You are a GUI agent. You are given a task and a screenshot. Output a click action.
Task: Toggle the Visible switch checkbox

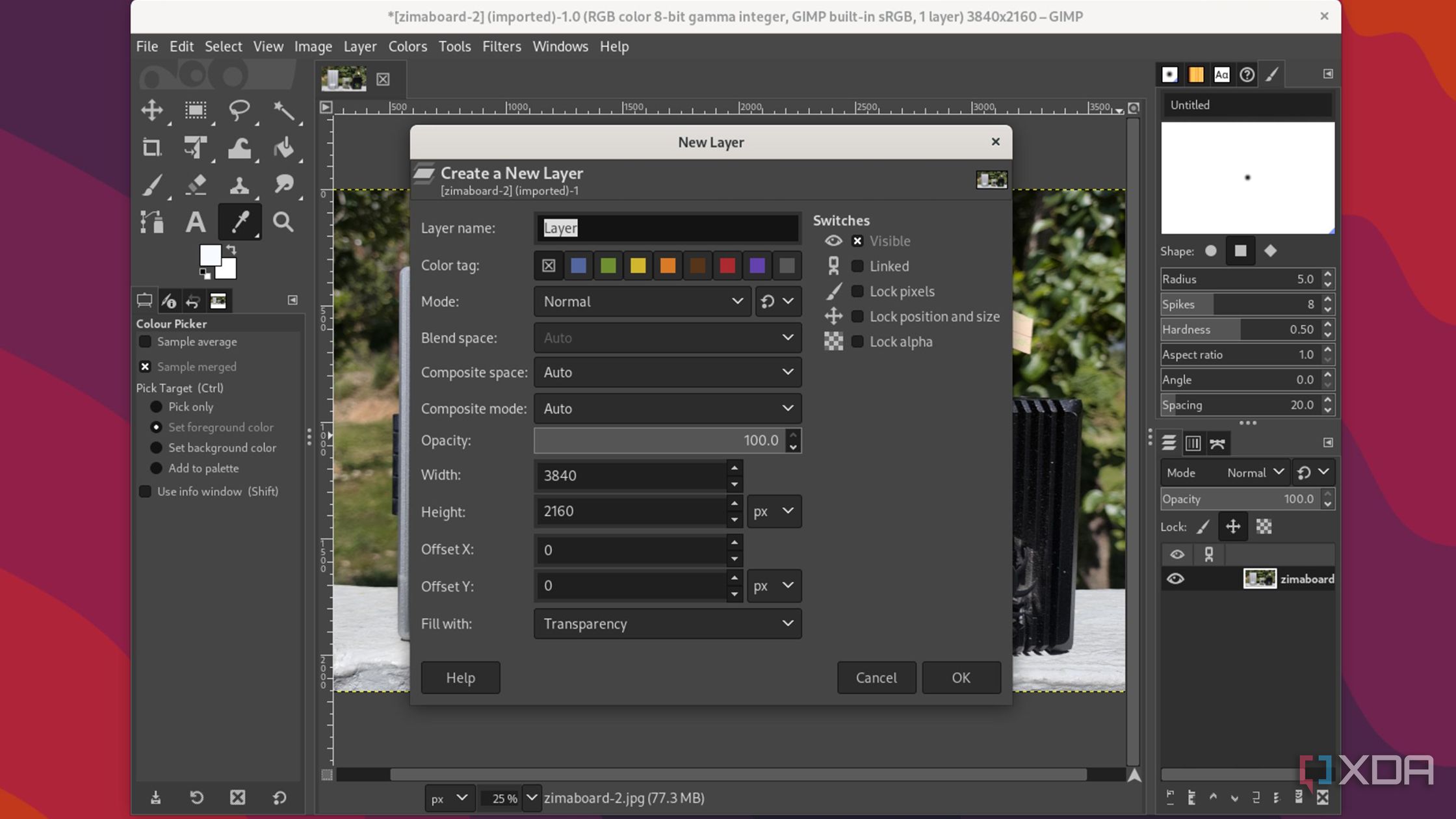click(x=857, y=241)
